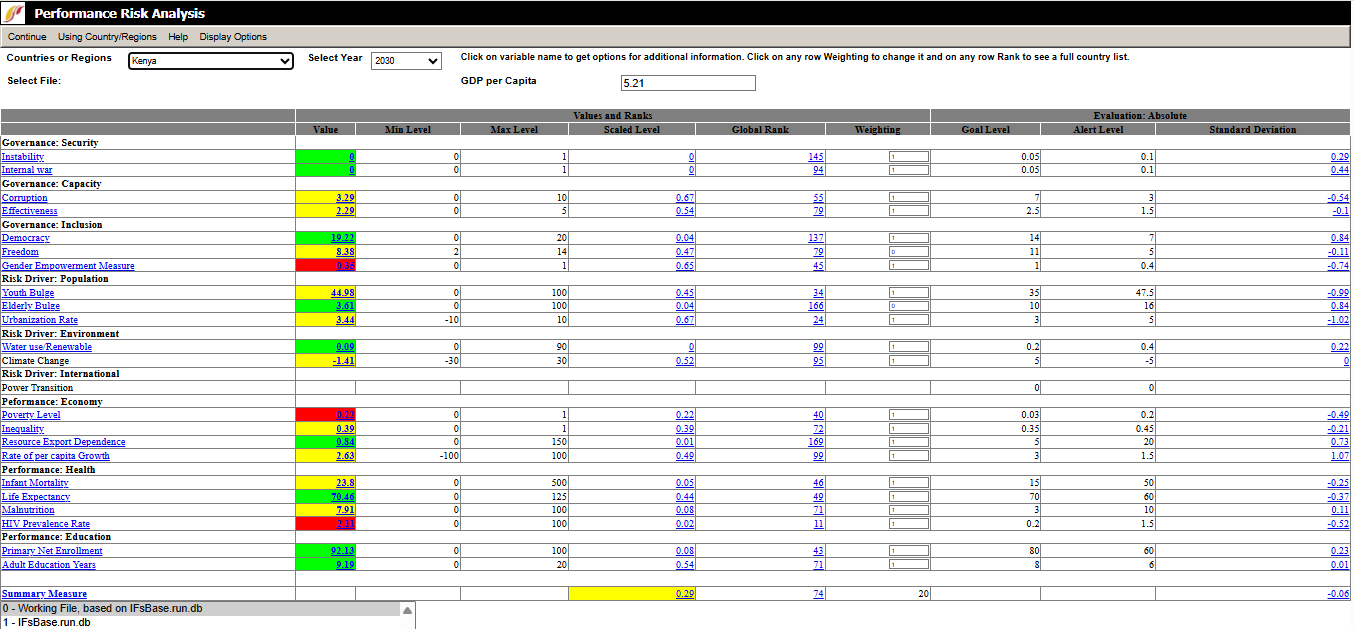Open the Display Options menu

tap(233, 37)
